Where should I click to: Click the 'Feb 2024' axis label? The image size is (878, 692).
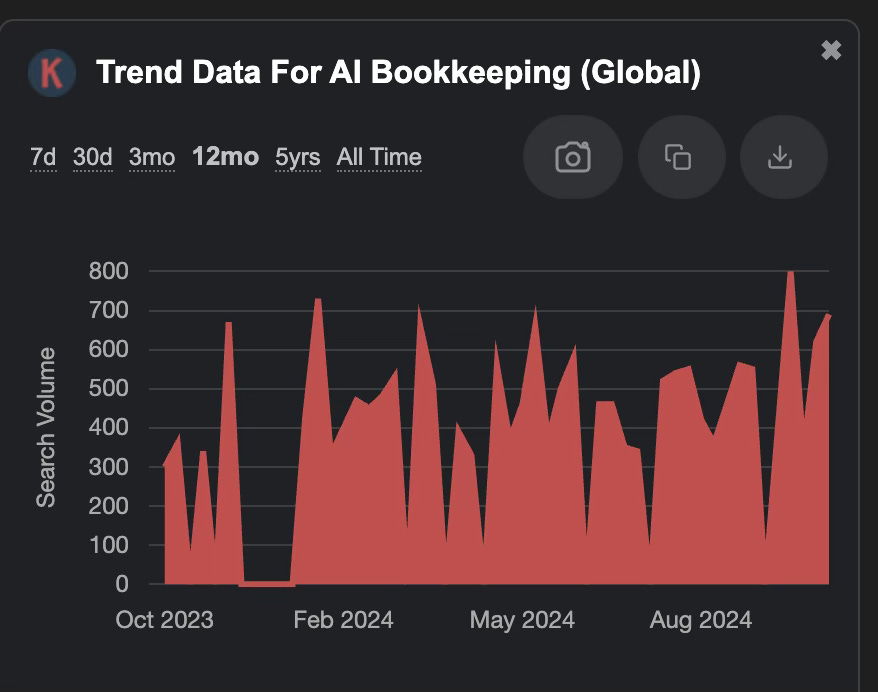[343, 620]
